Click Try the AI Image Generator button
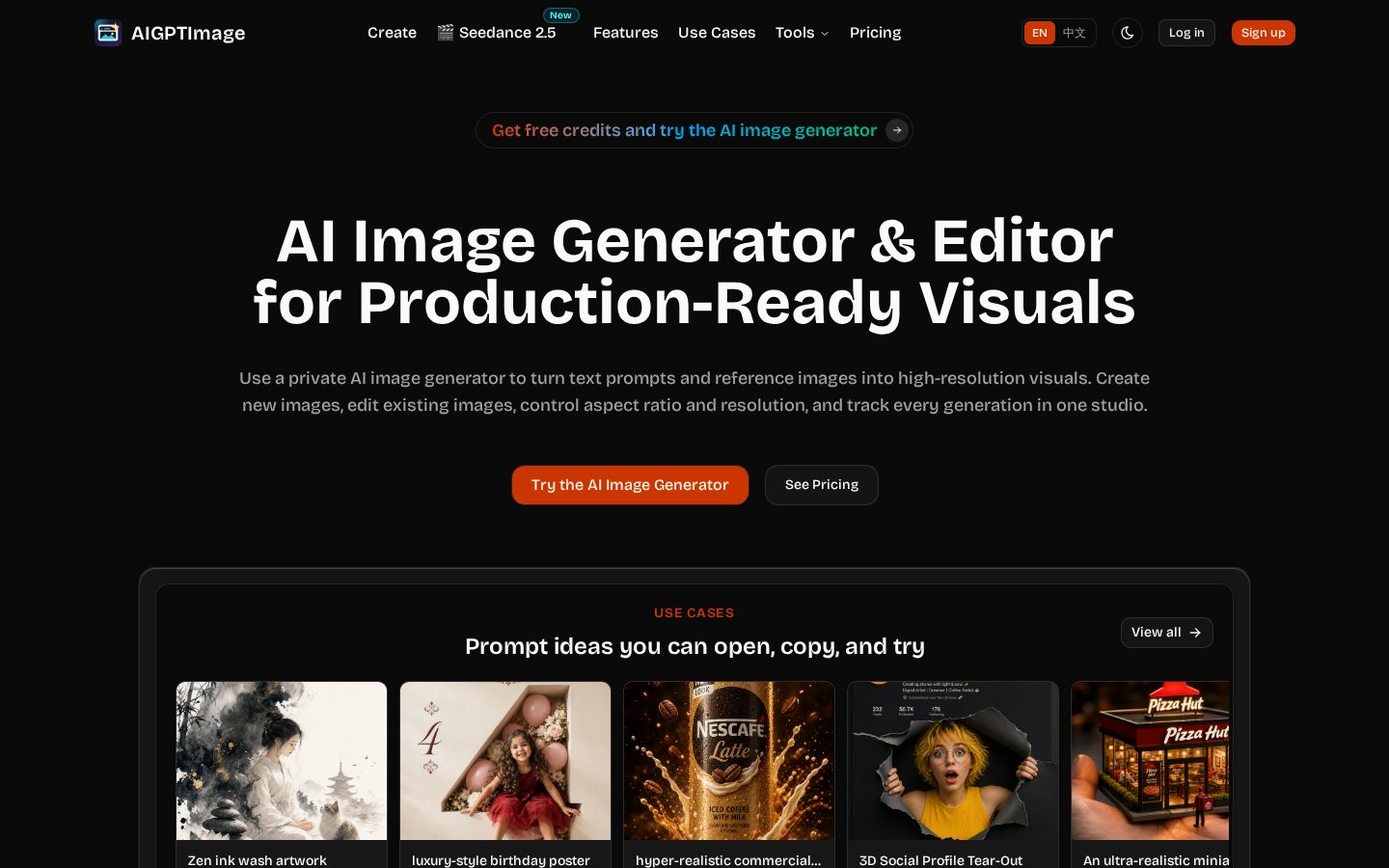The height and width of the screenshot is (868, 1389). 630,485
